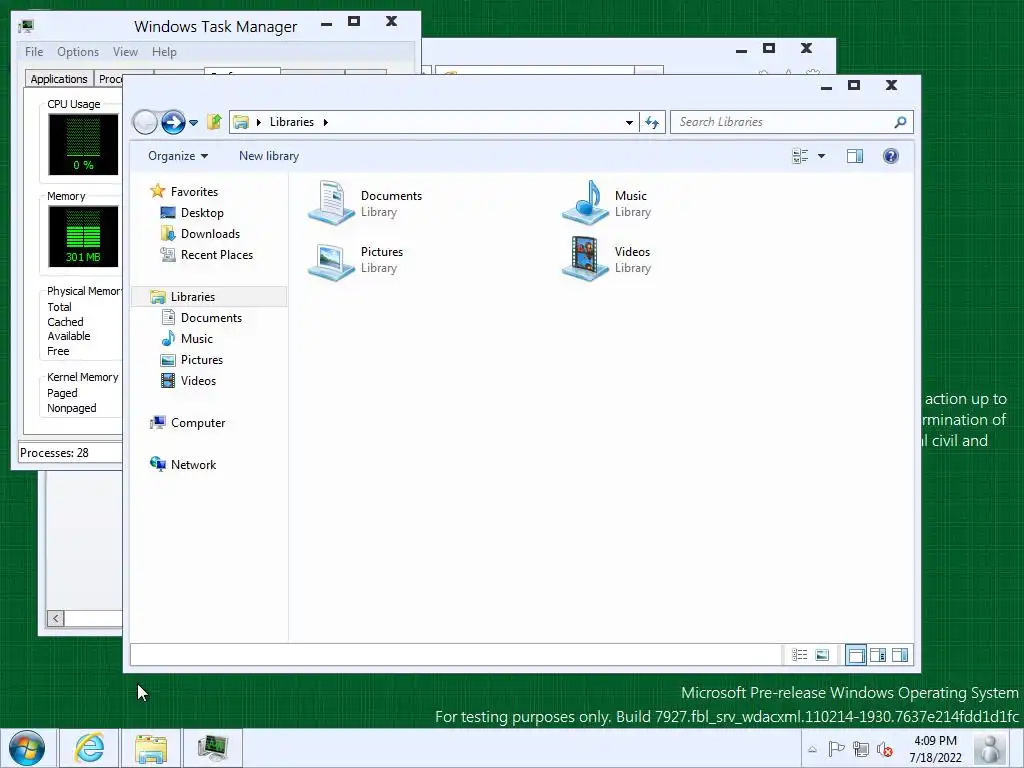Image resolution: width=1024 pixels, height=768 pixels.
Task: Create a New library
Action: point(269,156)
